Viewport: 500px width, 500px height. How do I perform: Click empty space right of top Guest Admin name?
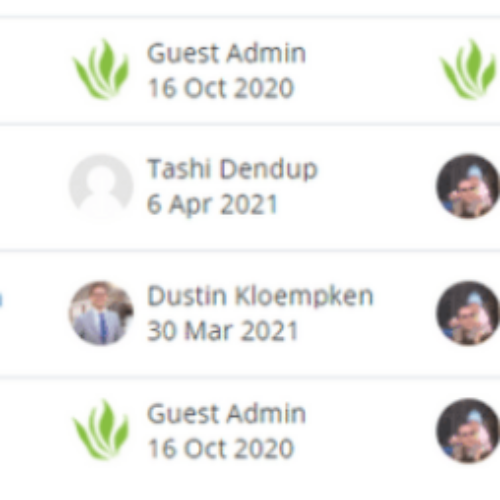[372, 53]
